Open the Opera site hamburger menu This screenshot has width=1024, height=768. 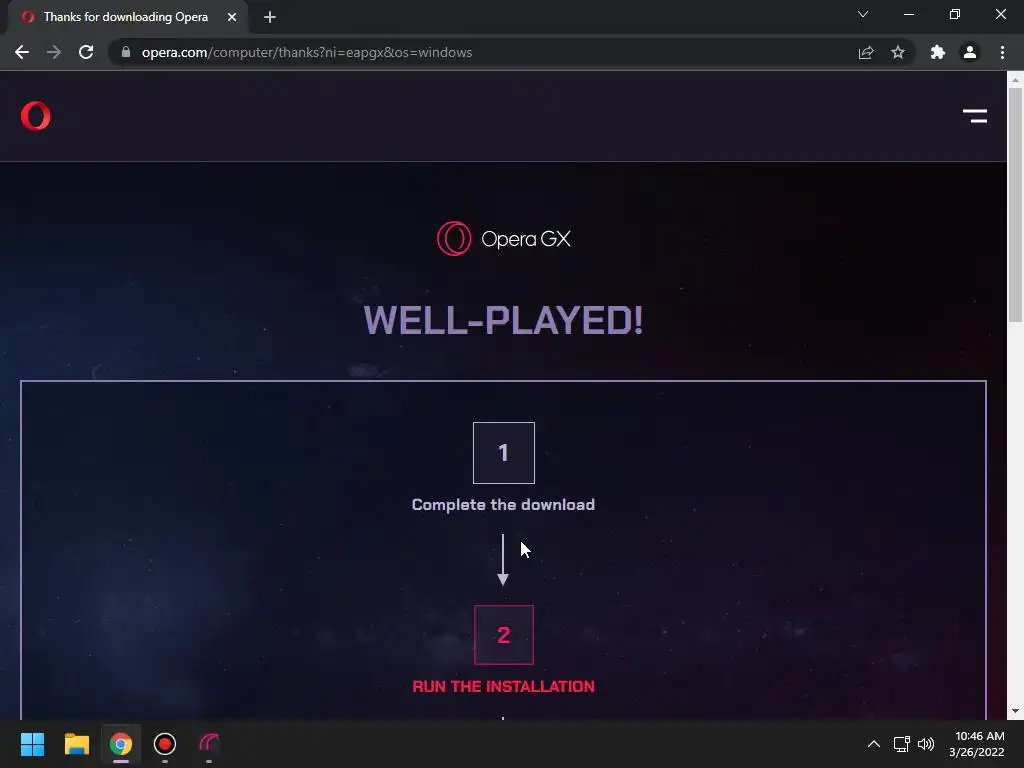[975, 116]
